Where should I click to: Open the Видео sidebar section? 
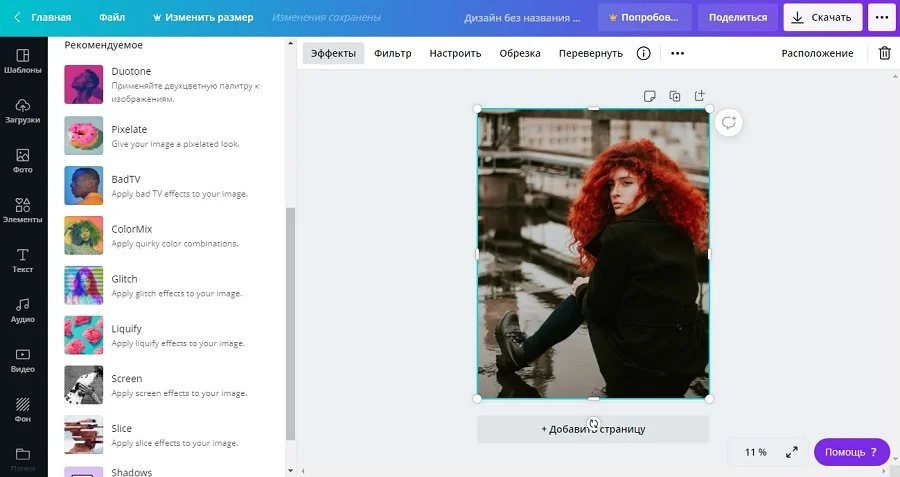pos(23,360)
